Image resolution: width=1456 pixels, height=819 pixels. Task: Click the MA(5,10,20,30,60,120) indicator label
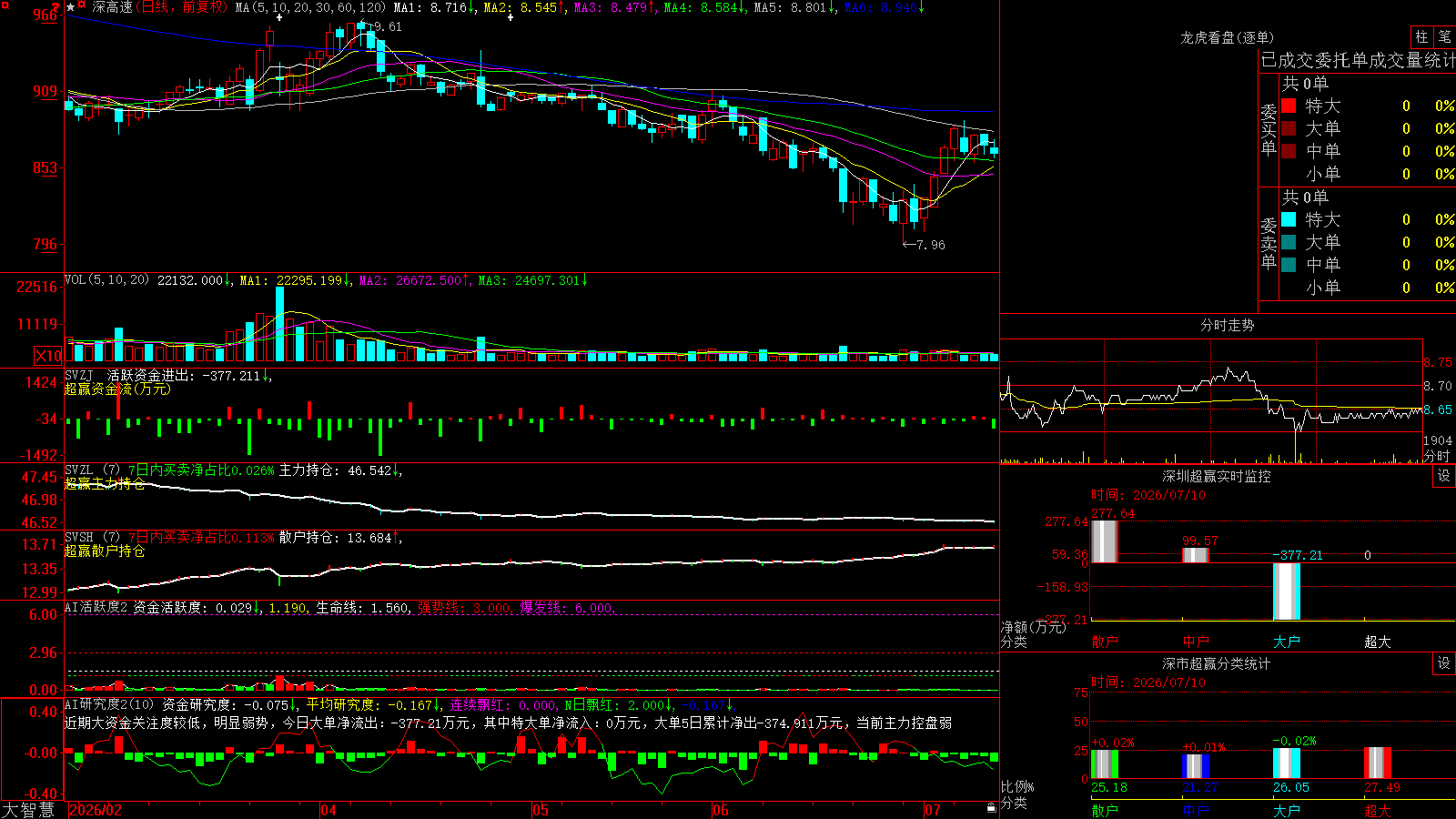[310, 7]
